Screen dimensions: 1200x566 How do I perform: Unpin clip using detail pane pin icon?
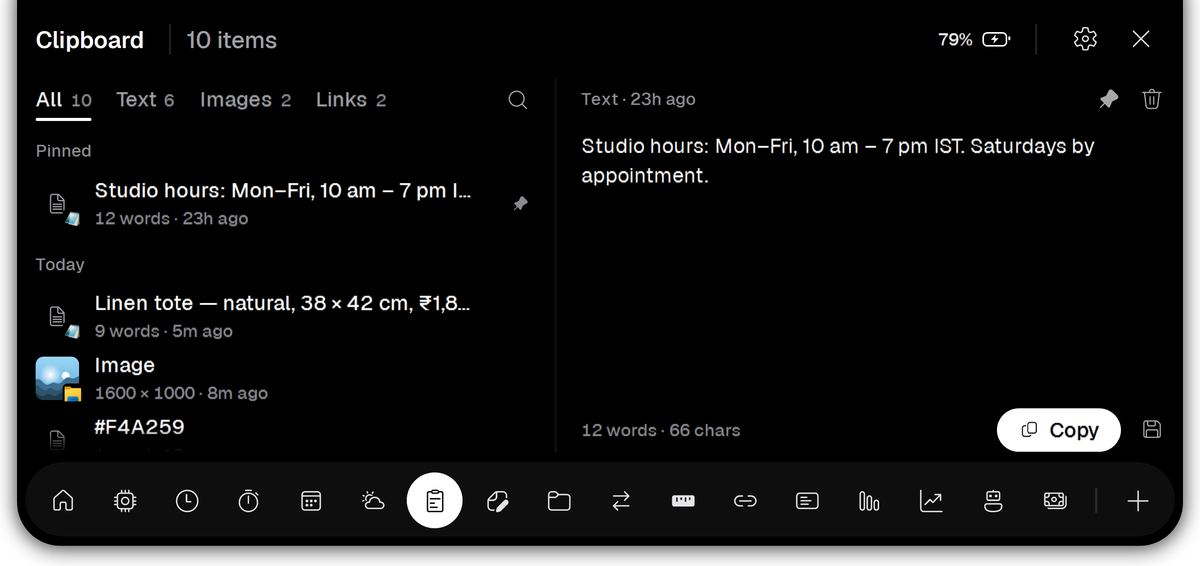pos(1109,99)
